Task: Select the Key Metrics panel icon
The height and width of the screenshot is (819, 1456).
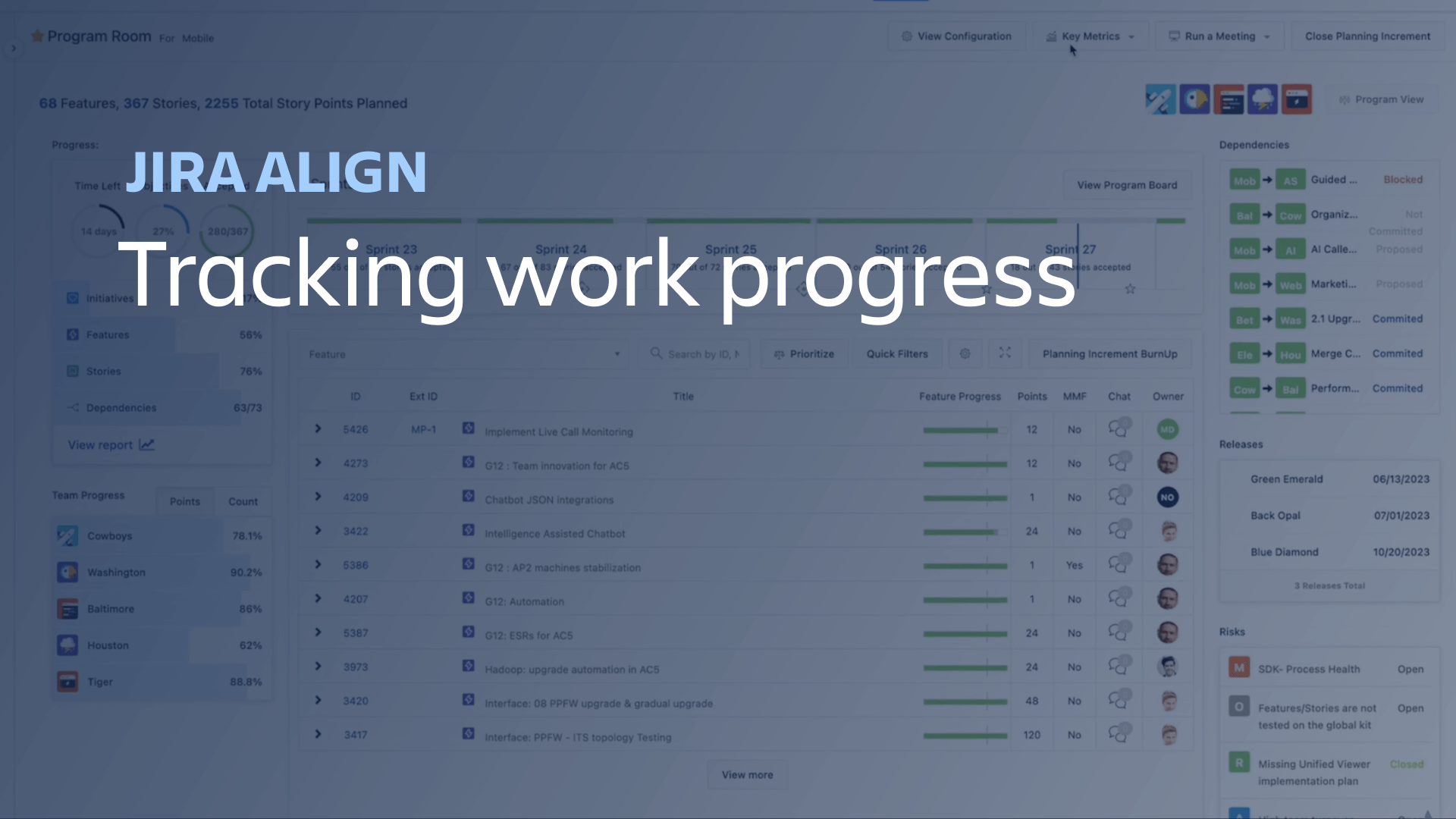Action: pos(1051,35)
